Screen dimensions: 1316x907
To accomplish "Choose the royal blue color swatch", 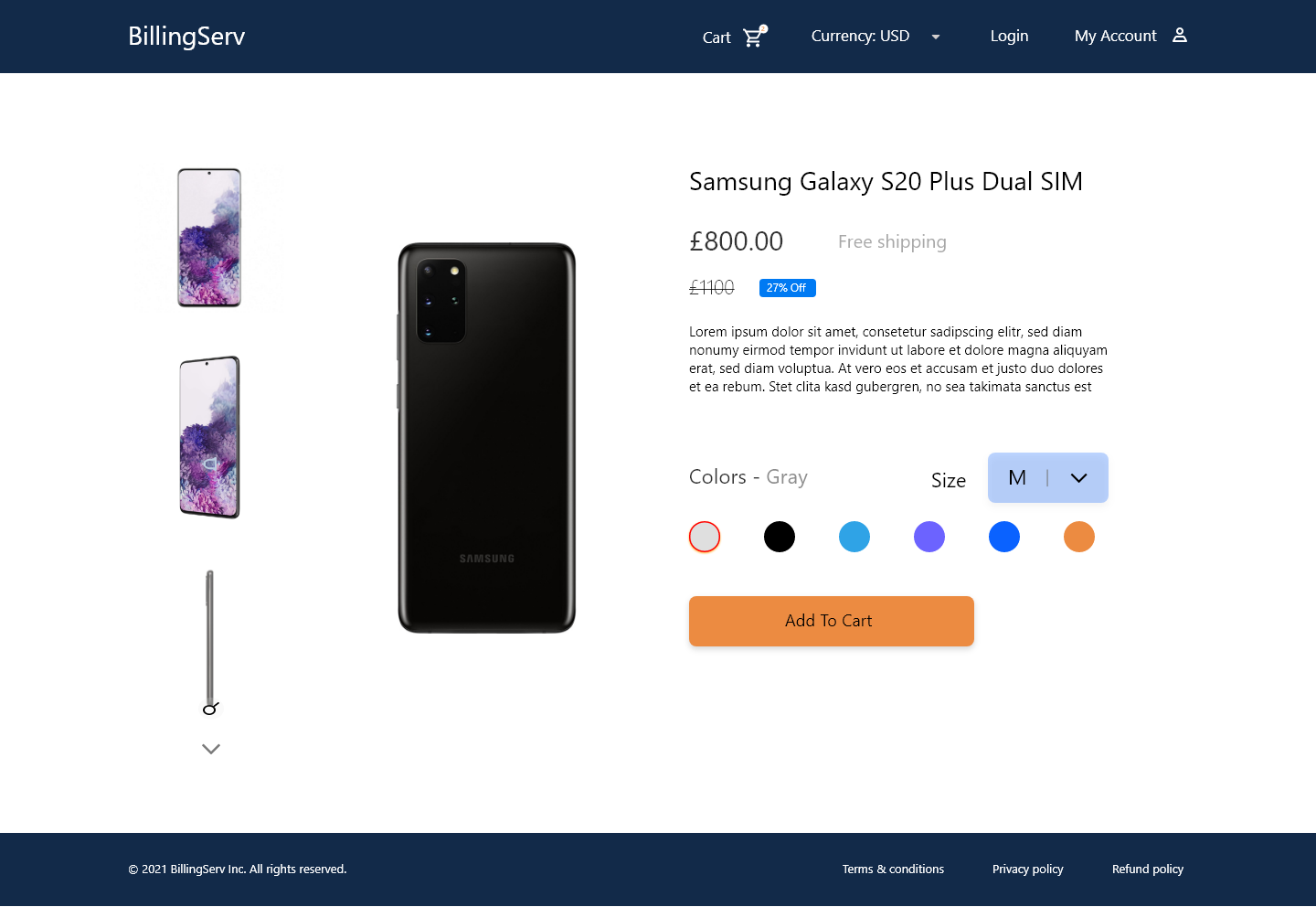I will 1004,537.
